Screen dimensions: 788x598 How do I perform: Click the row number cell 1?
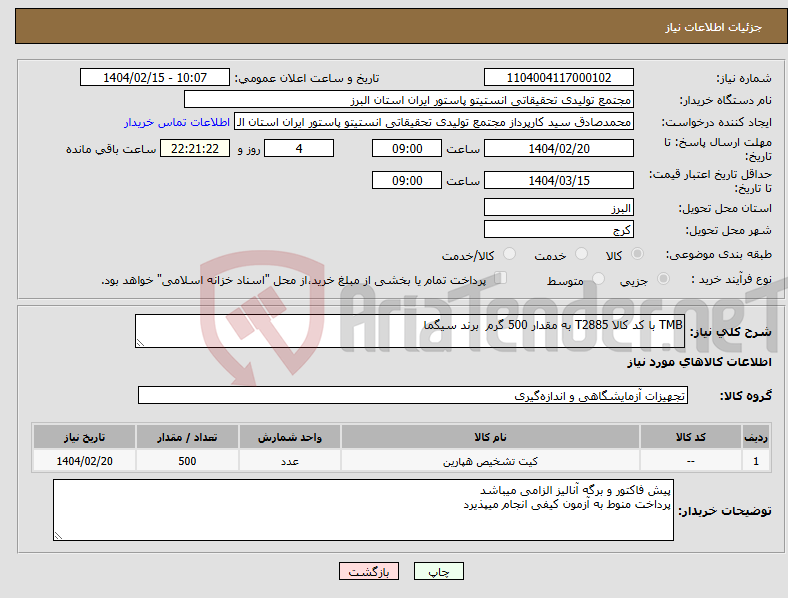click(x=755, y=461)
